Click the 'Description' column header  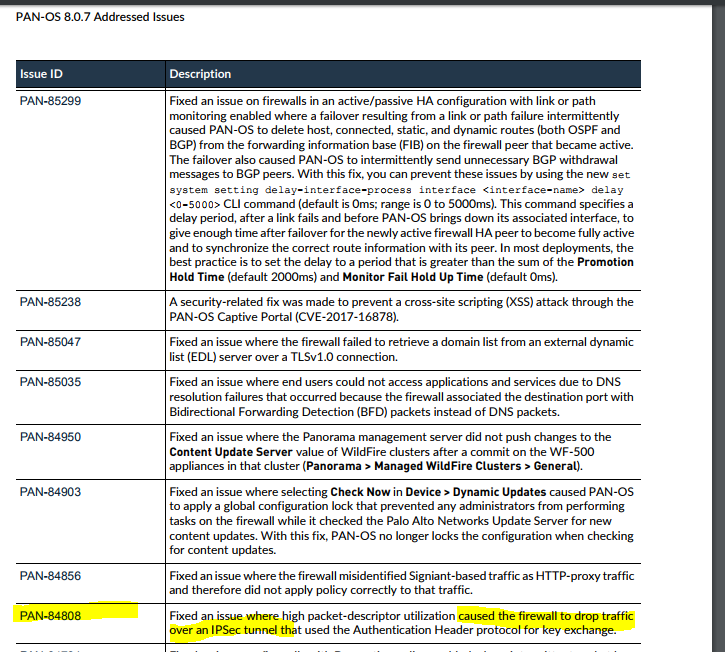click(200, 74)
